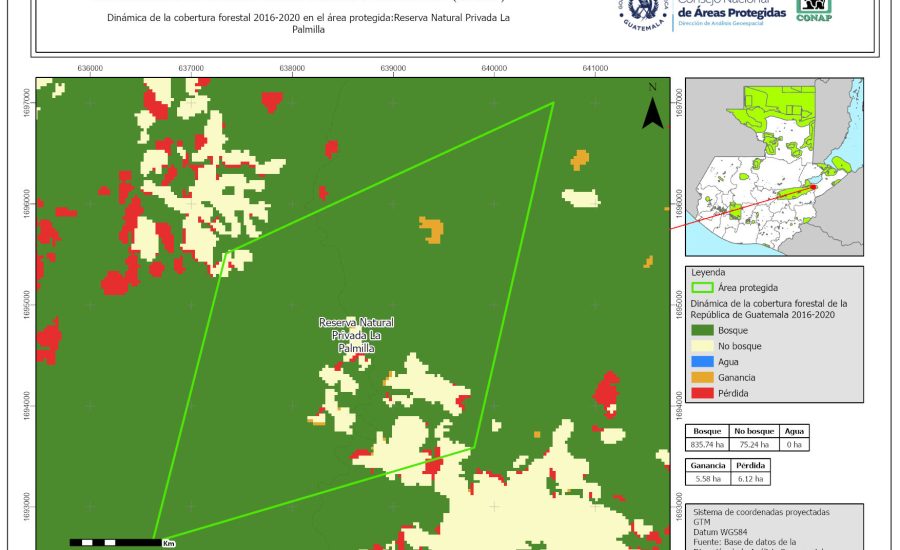Click the Reserva Natural Privada La Palmilla map label
Viewport: 900px width, 550px height.
click(356, 336)
